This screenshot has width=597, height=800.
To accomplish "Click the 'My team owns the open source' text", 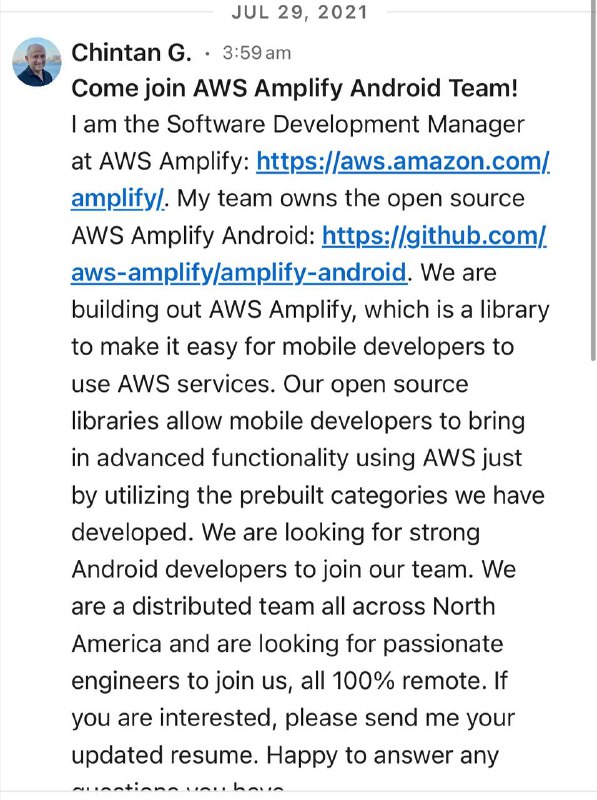I will [351, 198].
